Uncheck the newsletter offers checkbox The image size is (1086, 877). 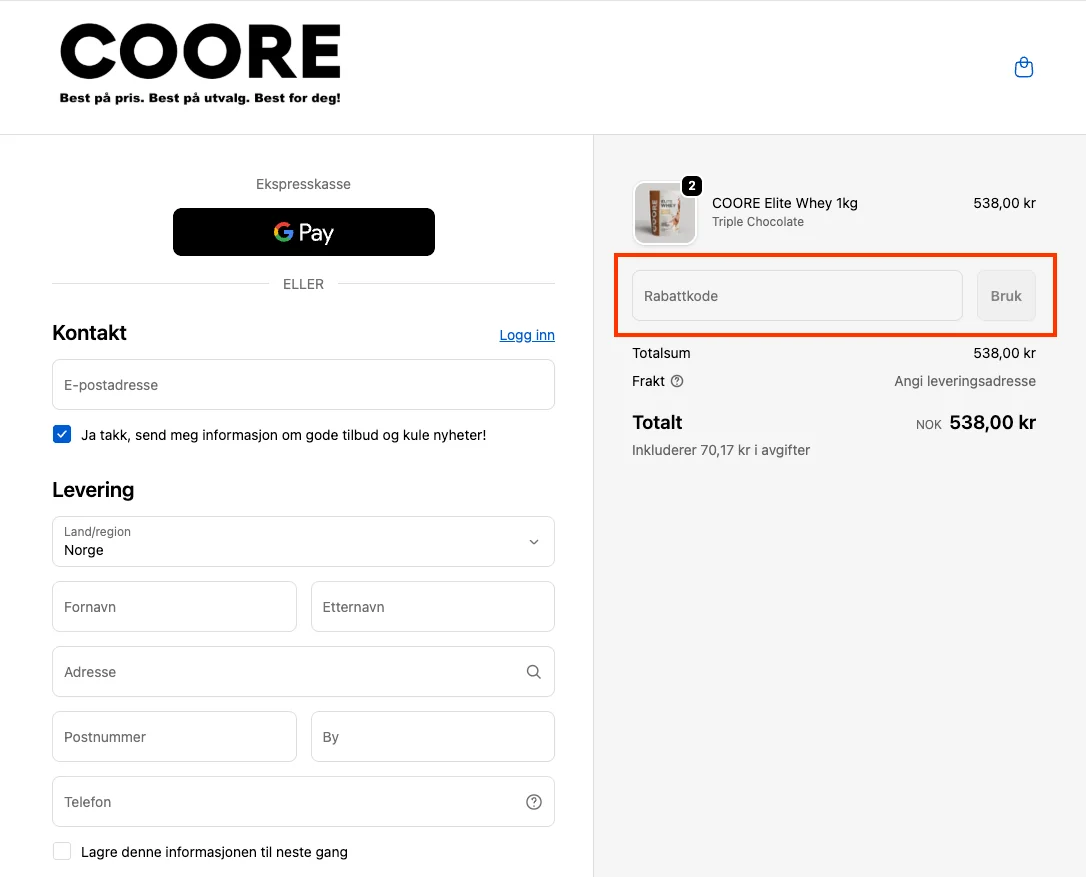62,434
